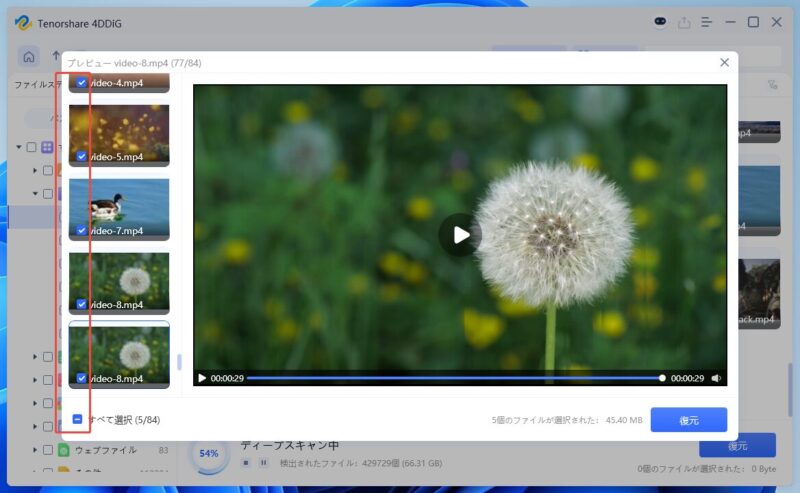Mute the video using the speaker icon
Viewport: 800px width, 493px height.
tap(716, 378)
